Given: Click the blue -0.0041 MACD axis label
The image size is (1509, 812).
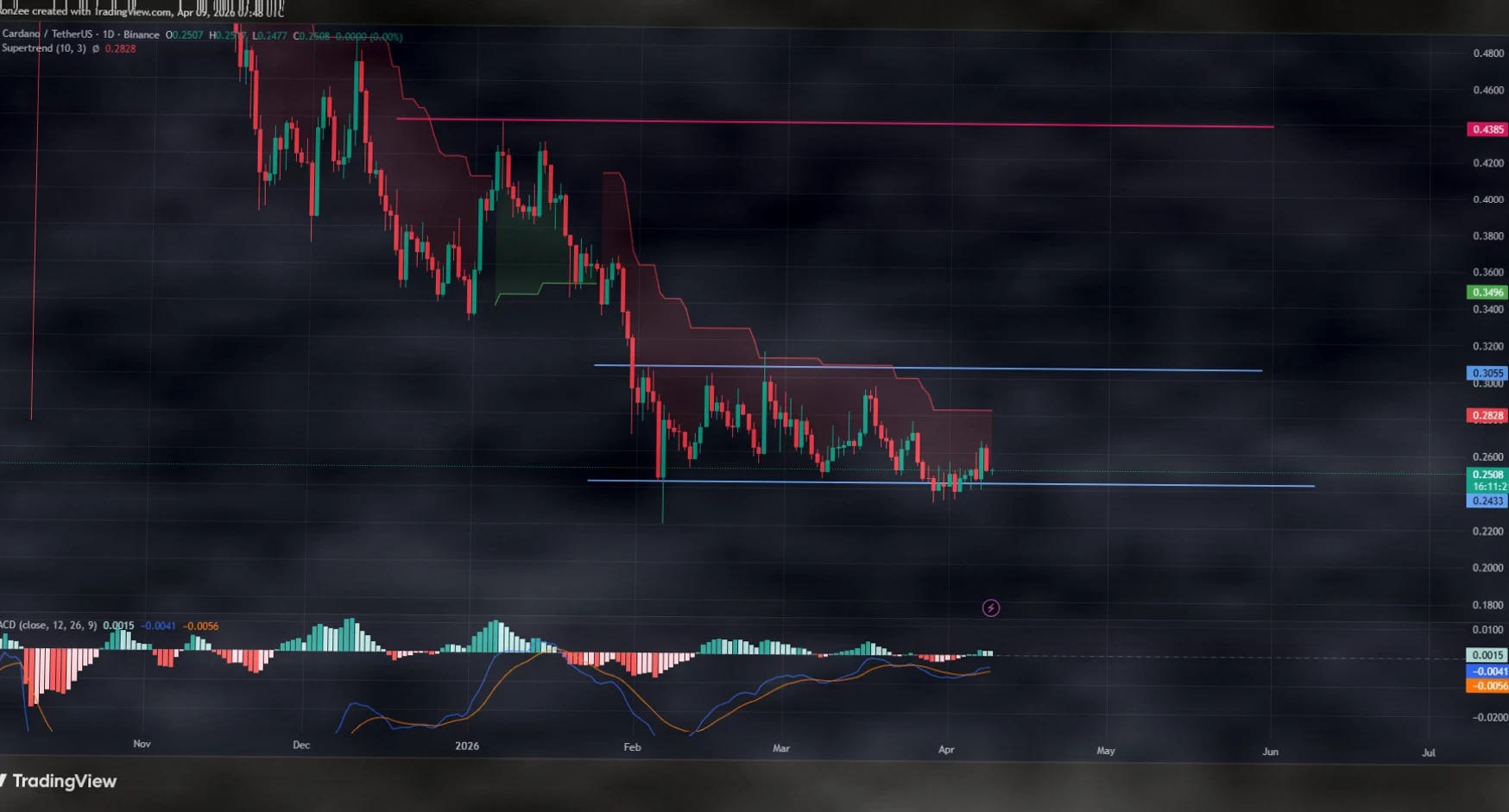Looking at the screenshot, I should (x=1487, y=670).
